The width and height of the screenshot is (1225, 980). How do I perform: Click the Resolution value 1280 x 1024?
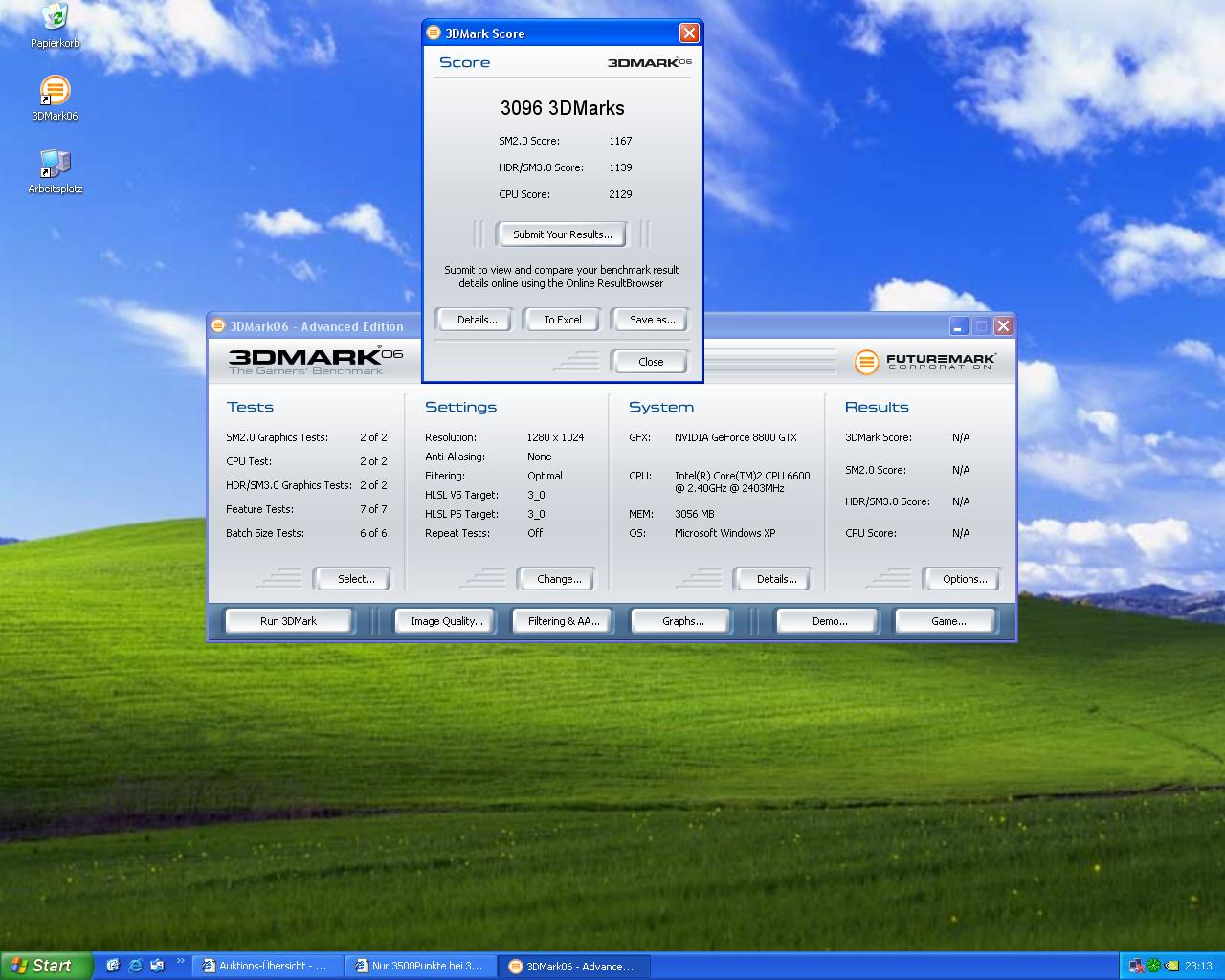click(x=555, y=437)
